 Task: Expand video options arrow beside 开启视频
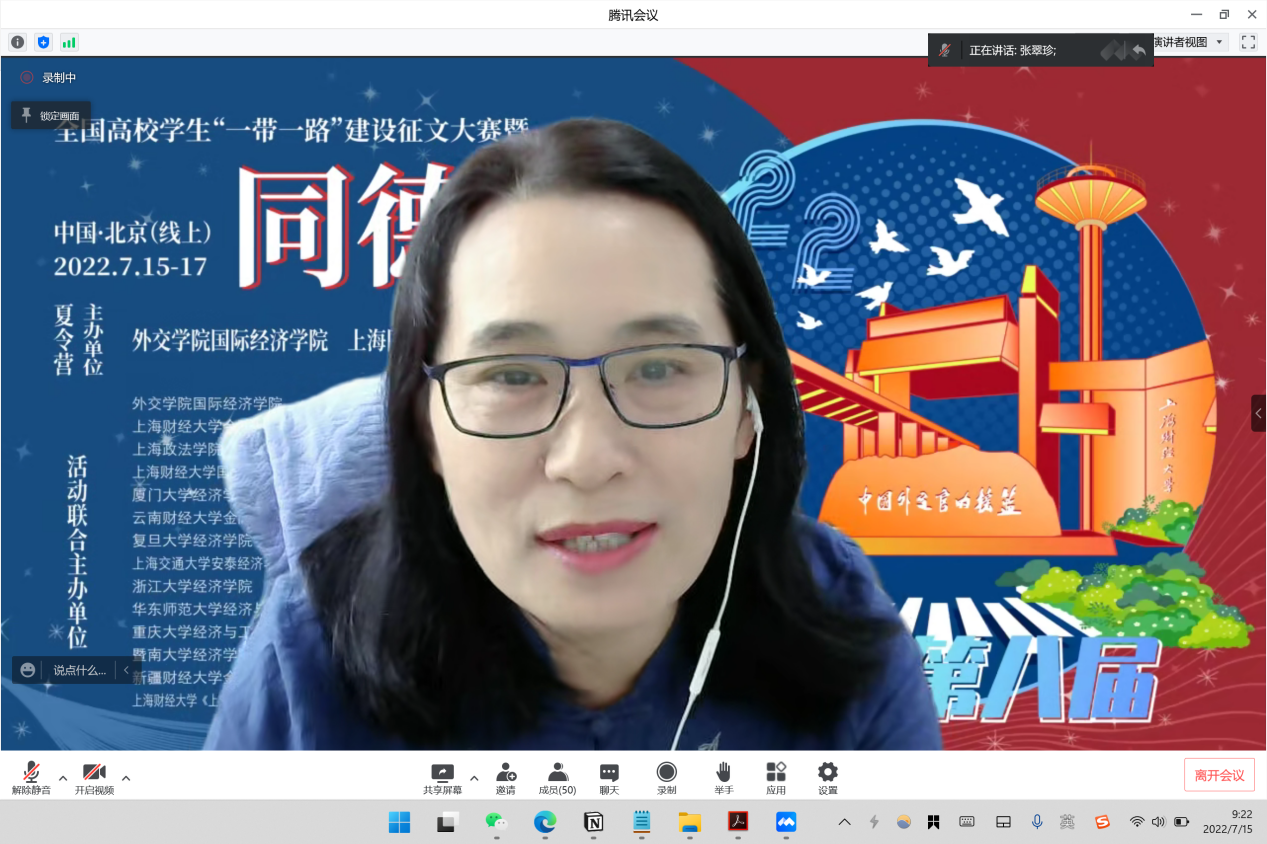point(126,777)
